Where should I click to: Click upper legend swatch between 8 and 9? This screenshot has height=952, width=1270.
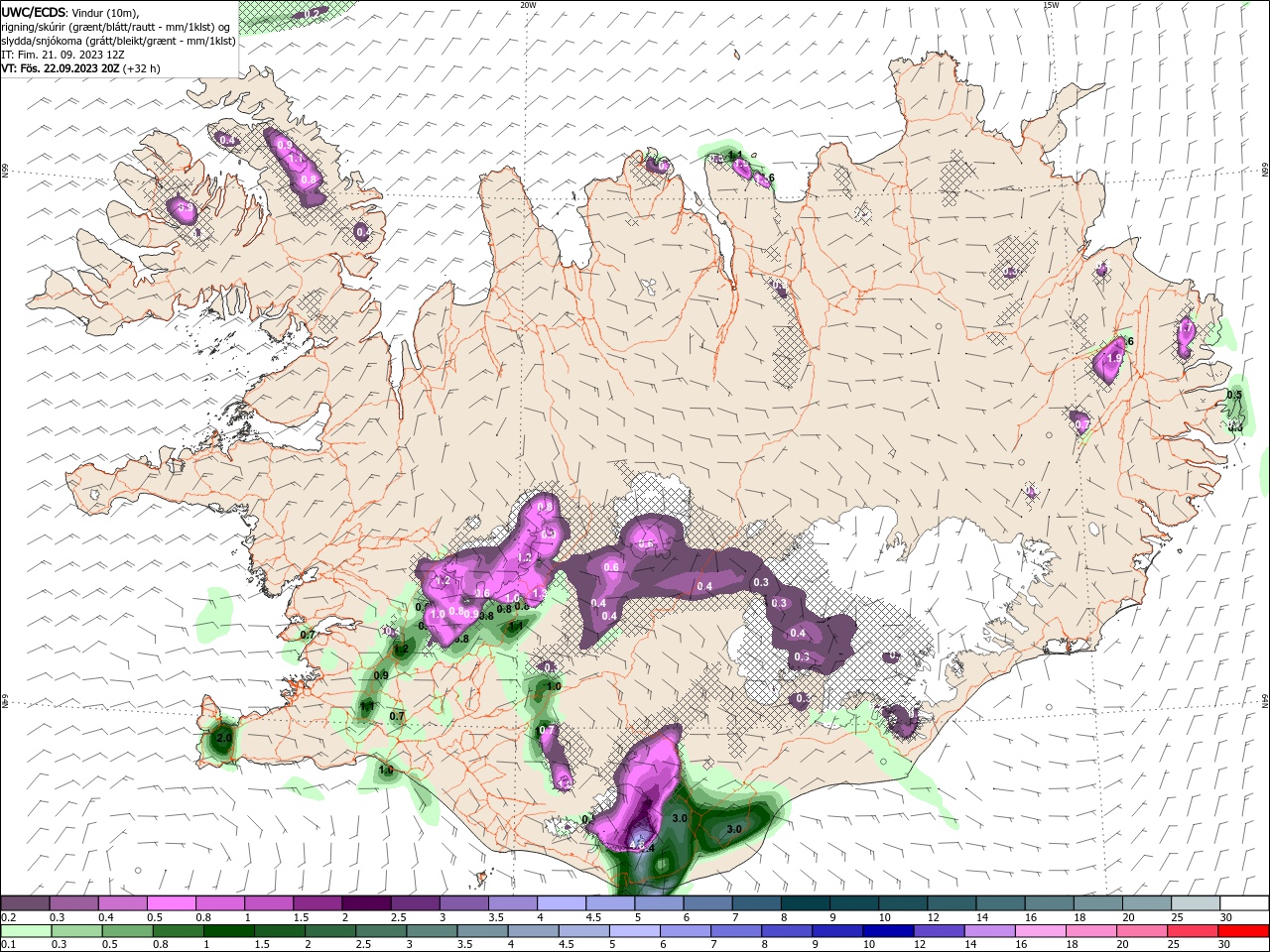pos(806,903)
